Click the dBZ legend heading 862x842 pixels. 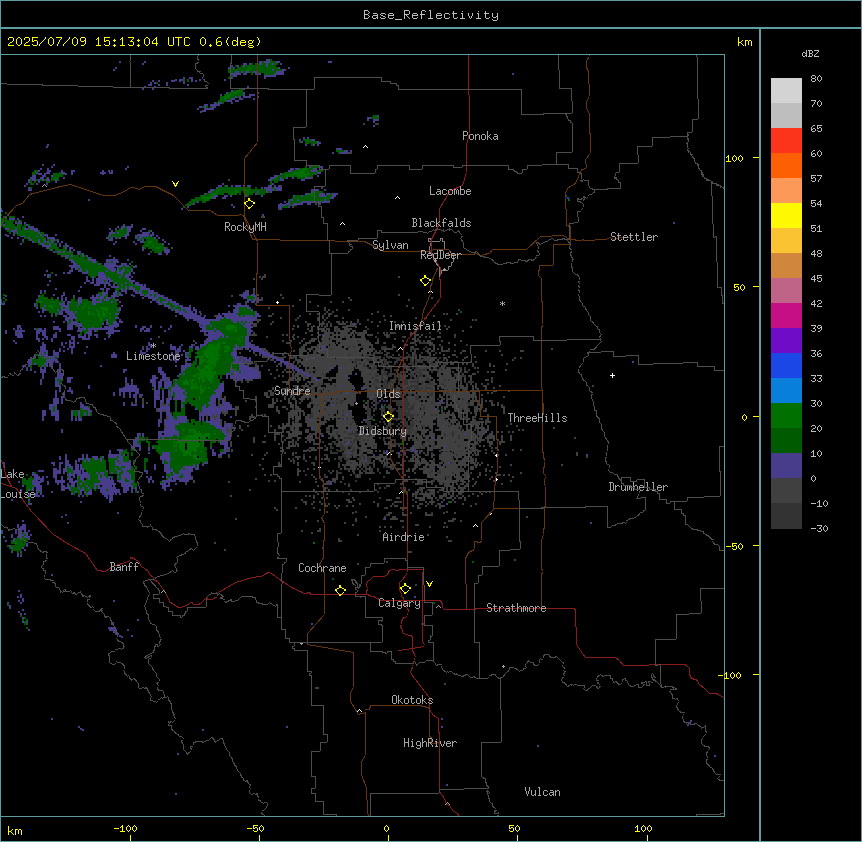coord(810,53)
